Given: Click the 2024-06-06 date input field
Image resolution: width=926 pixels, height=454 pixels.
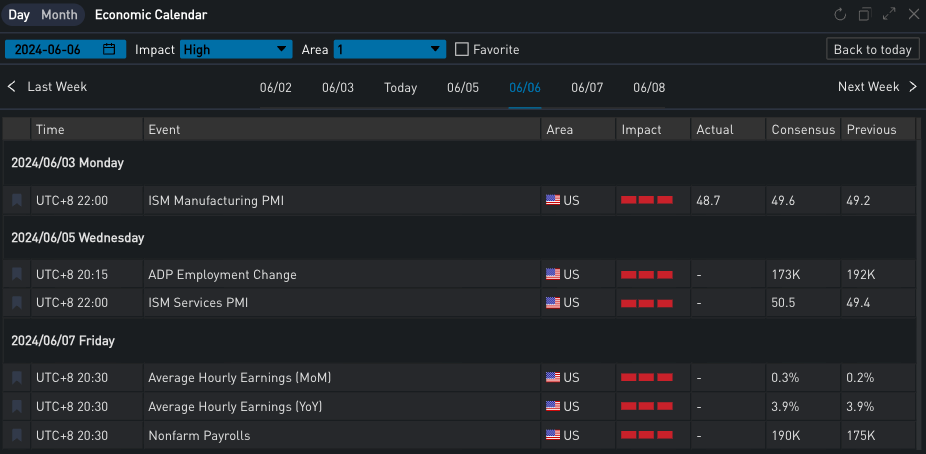Looking at the screenshot, I should click(55, 49).
